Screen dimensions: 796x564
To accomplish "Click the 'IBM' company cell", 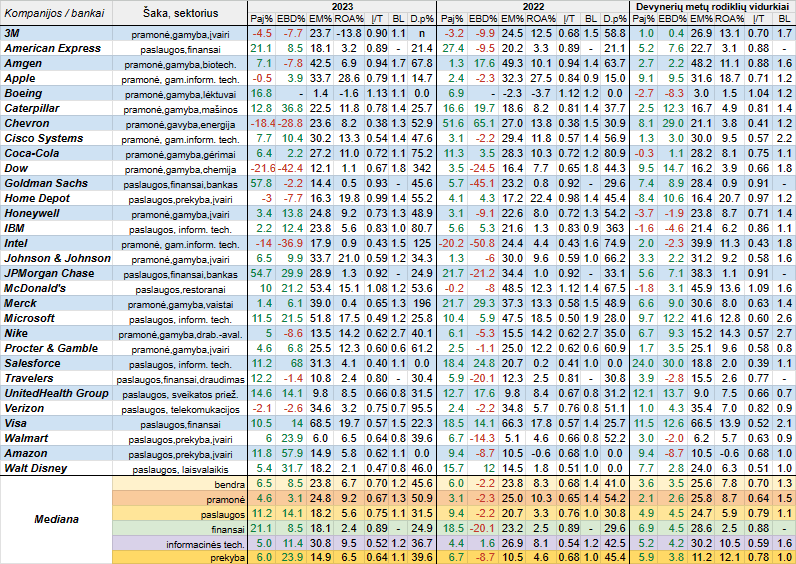I will tap(56, 228).
